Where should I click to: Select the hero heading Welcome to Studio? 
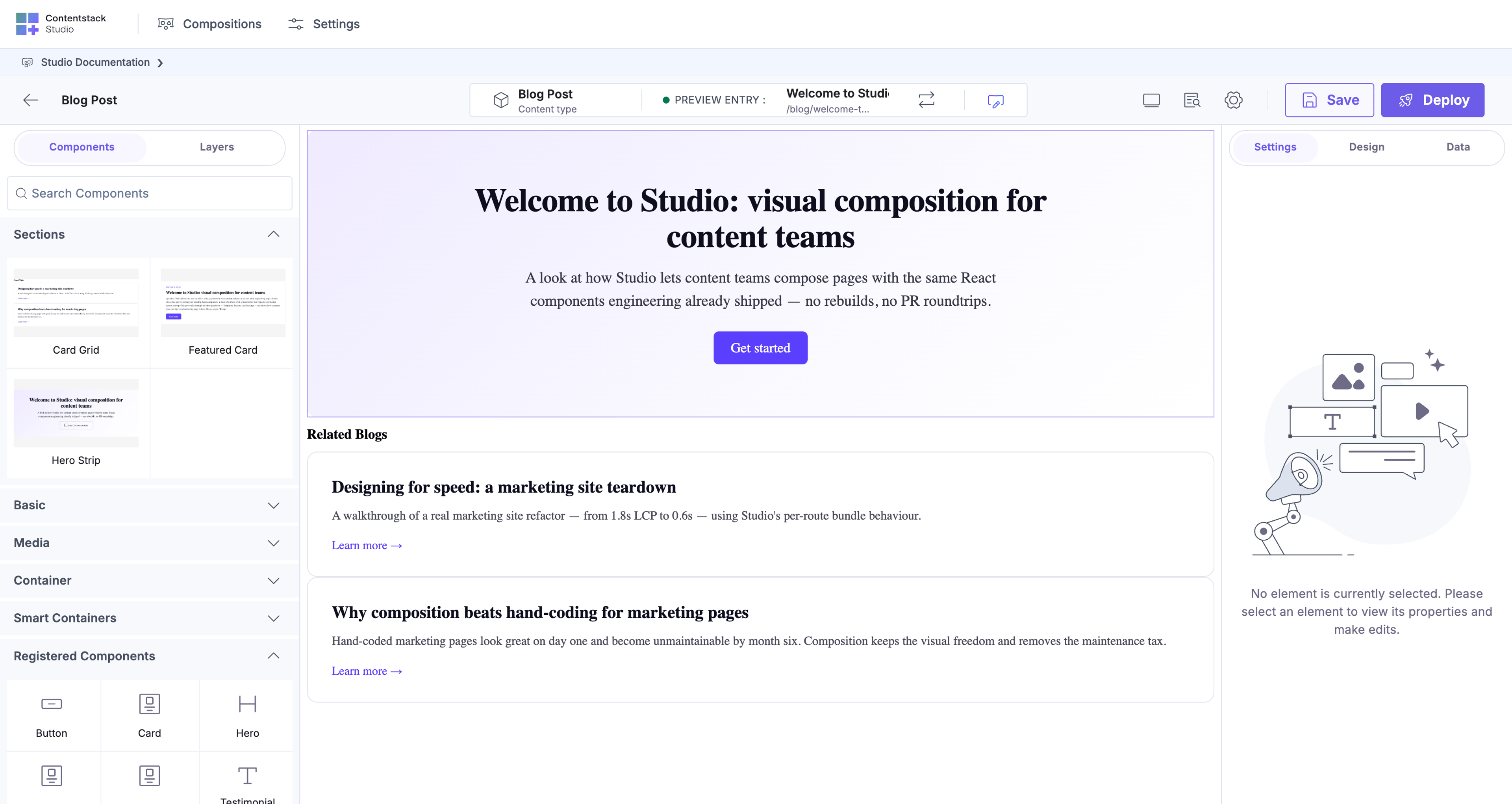760,219
